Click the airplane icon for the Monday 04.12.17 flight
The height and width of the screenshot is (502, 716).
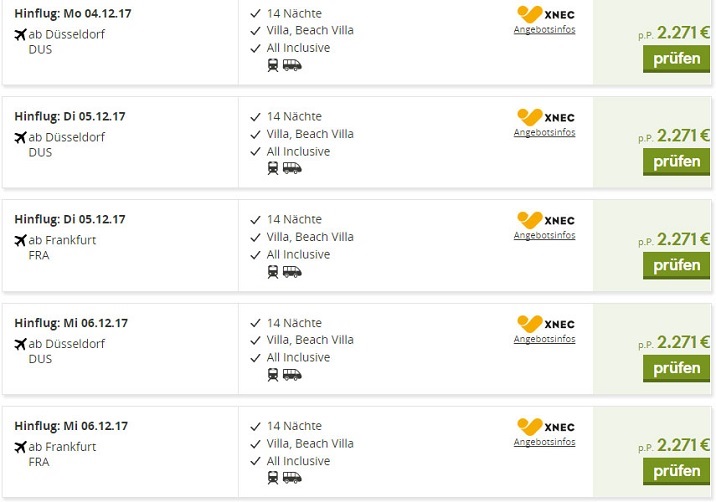pos(20,34)
